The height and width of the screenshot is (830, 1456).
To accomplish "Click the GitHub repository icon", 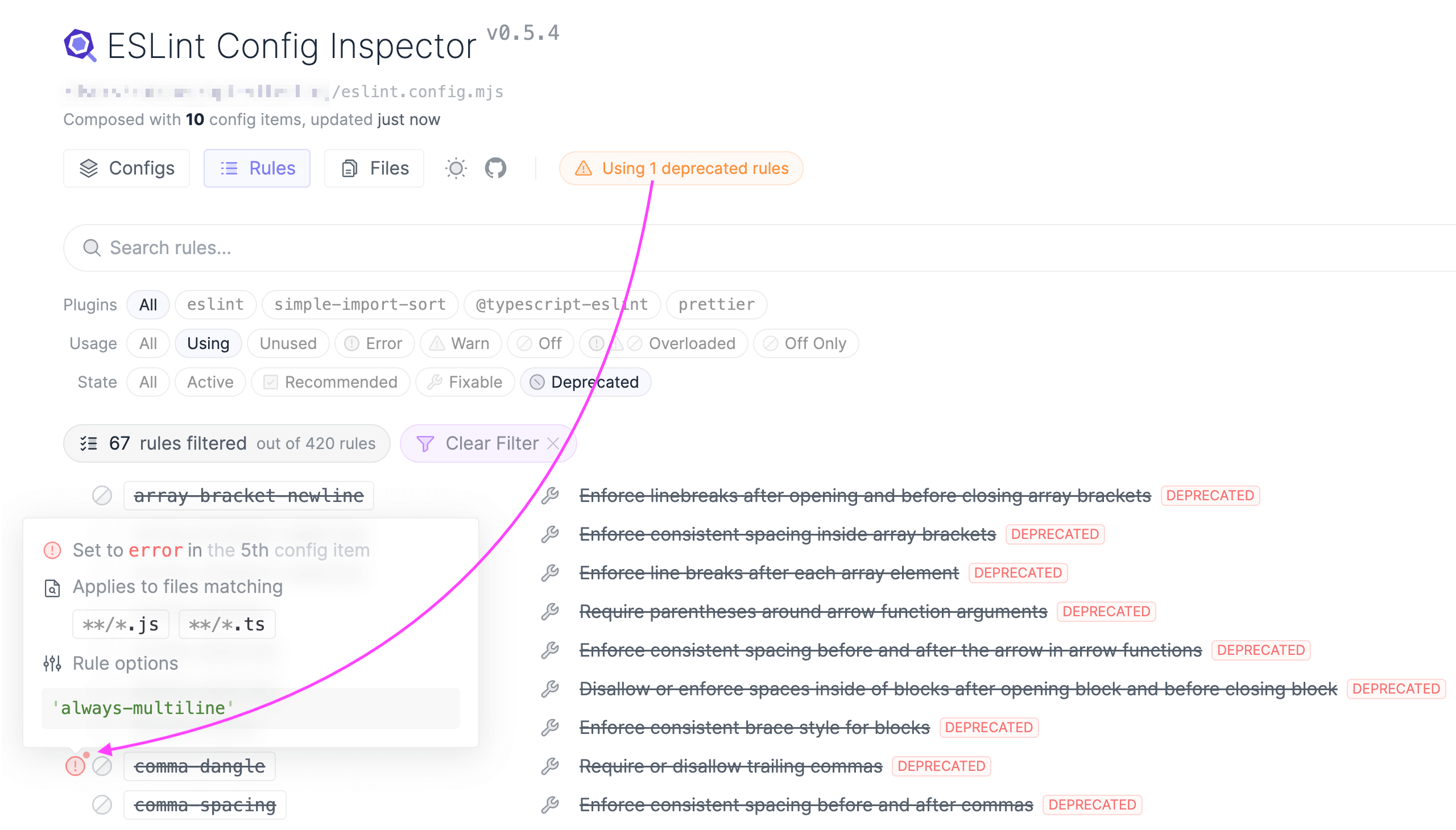I will (497, 168).
